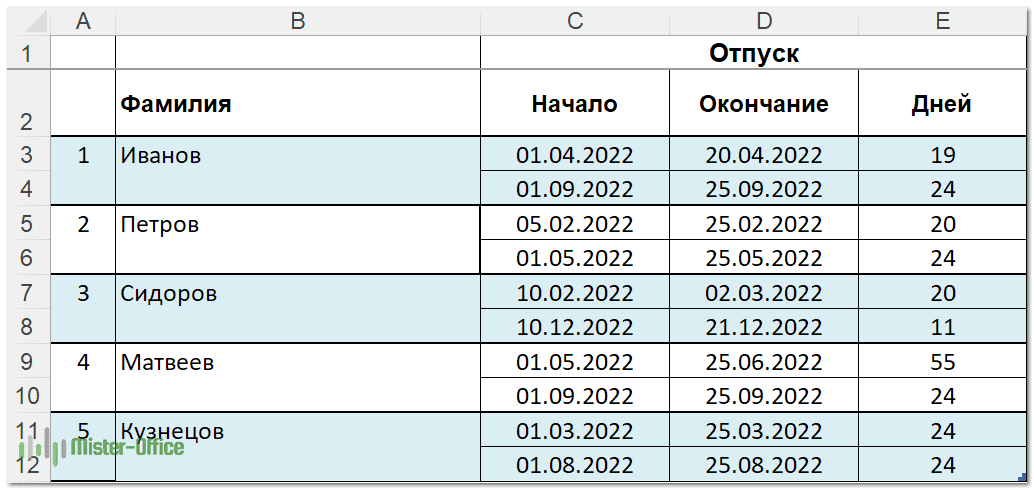Screen dimensions: 1034x490
Task: Select the cell with date 25.06.2022
Action: coord(763,362)
